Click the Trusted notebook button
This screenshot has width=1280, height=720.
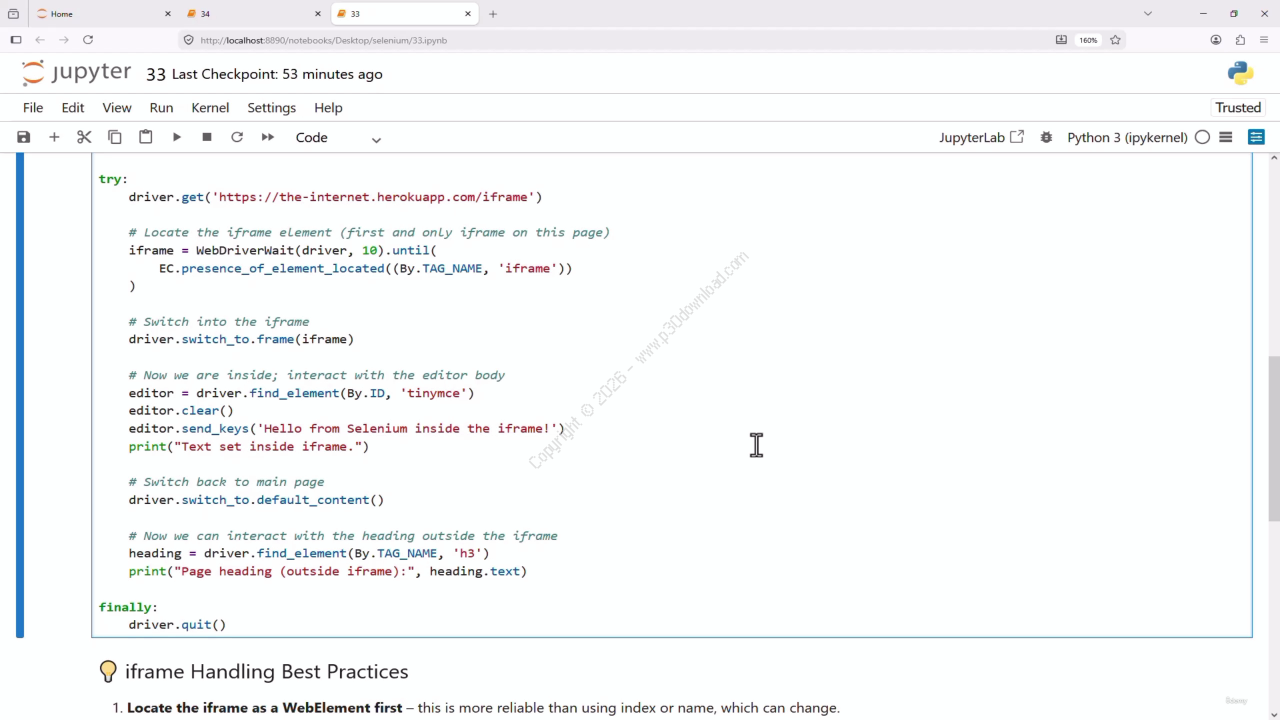point(1238,108)
